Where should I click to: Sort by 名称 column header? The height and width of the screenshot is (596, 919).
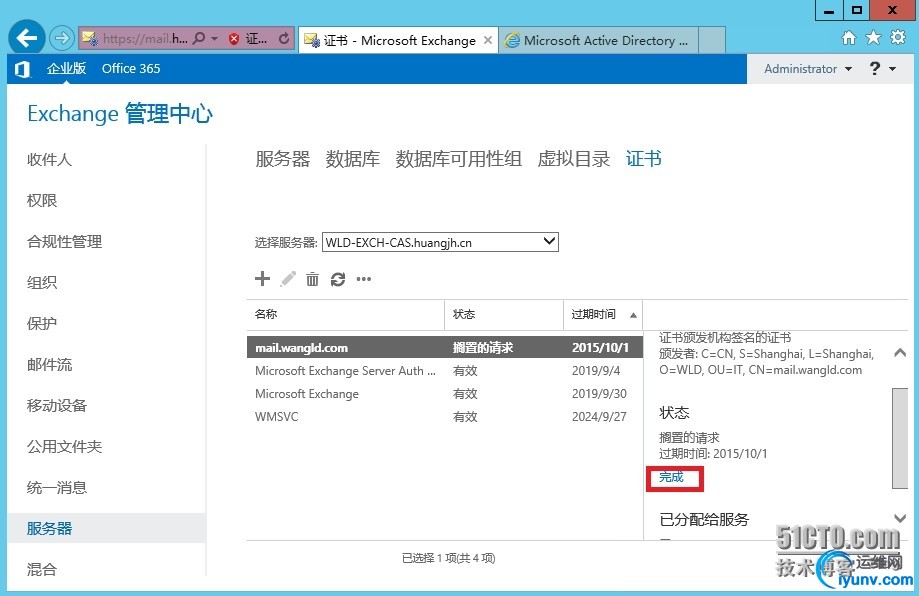coord(346,315)
